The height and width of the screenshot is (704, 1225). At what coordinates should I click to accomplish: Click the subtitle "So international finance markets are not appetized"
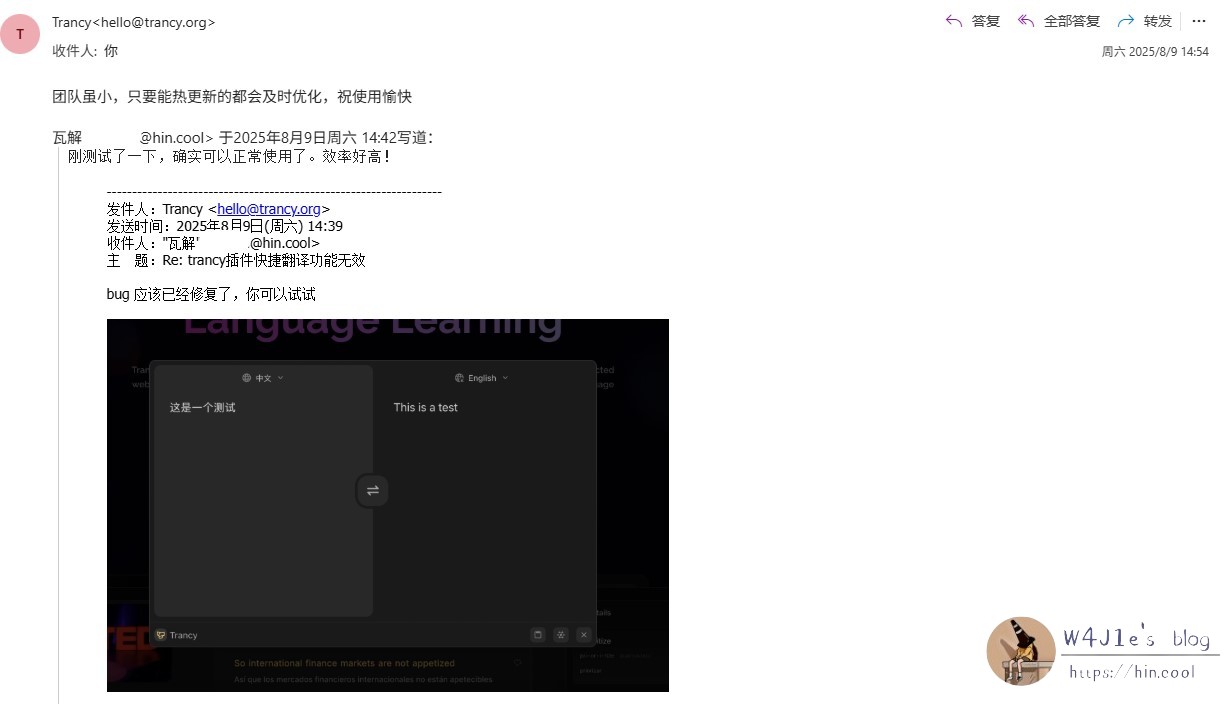point(344,663)
